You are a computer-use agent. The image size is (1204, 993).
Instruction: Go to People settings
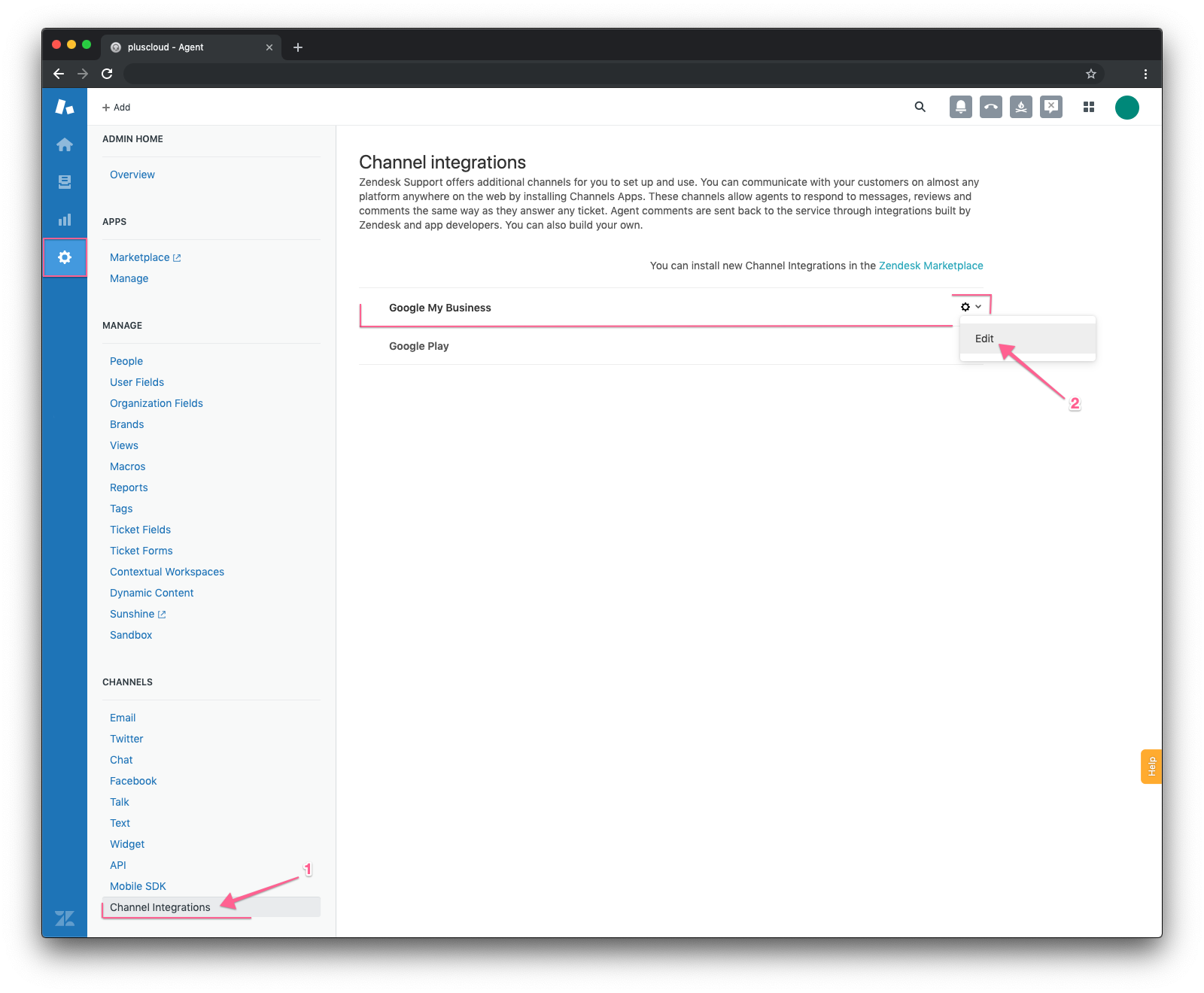click(x=126, y=361)
